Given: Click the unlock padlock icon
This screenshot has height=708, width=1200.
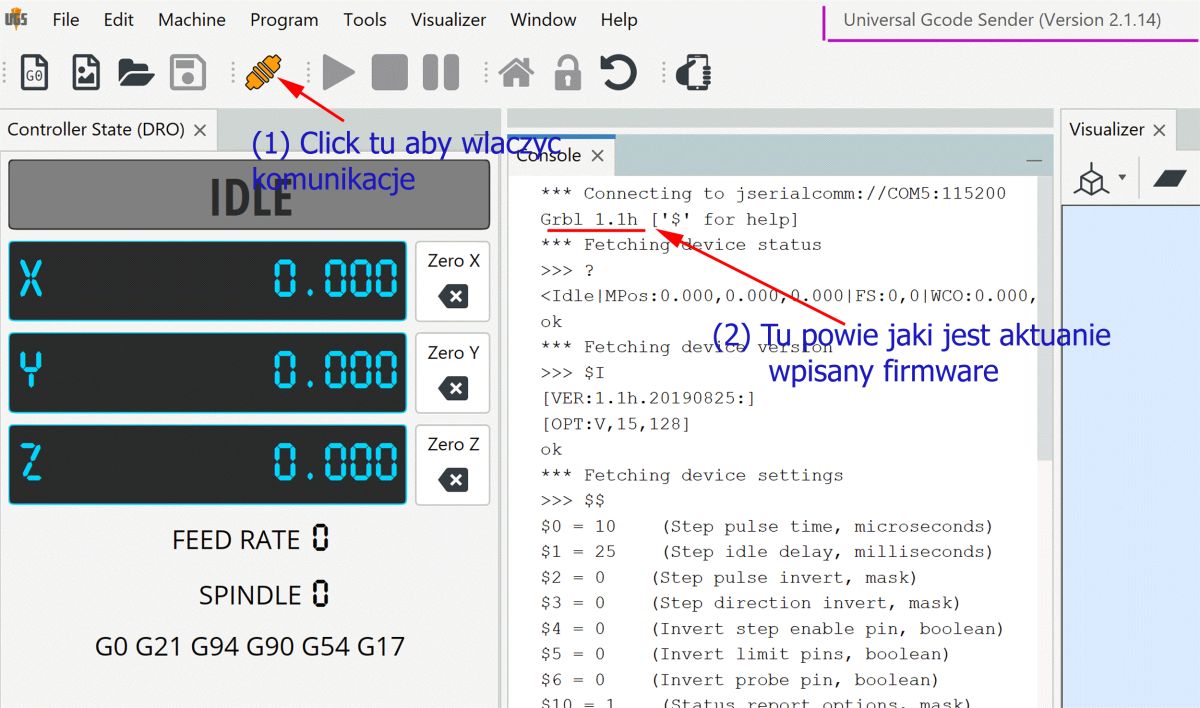Looking at the screenshot, I should 567,73.
